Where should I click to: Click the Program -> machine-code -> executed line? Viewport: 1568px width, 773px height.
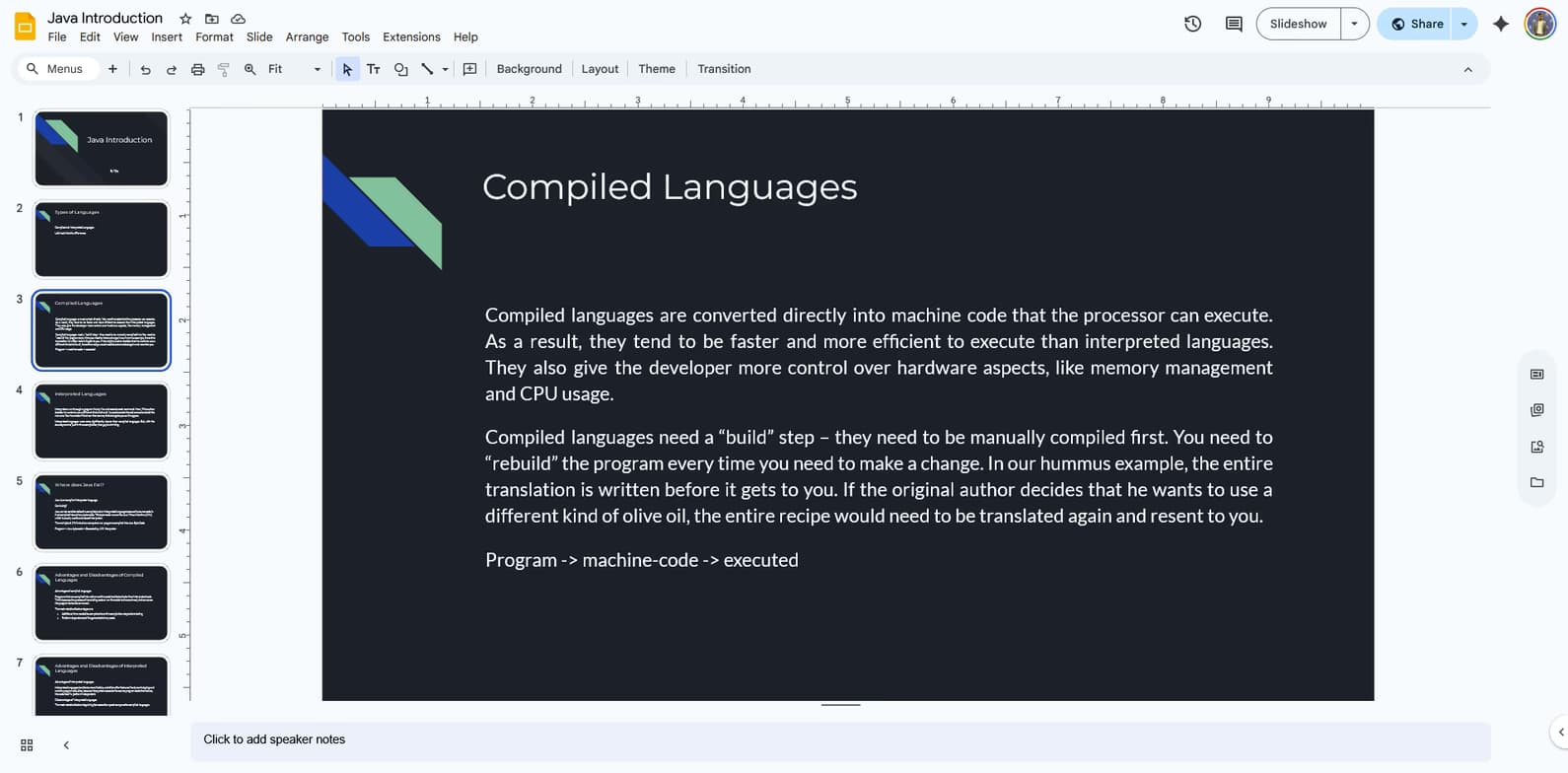[642, 560]
